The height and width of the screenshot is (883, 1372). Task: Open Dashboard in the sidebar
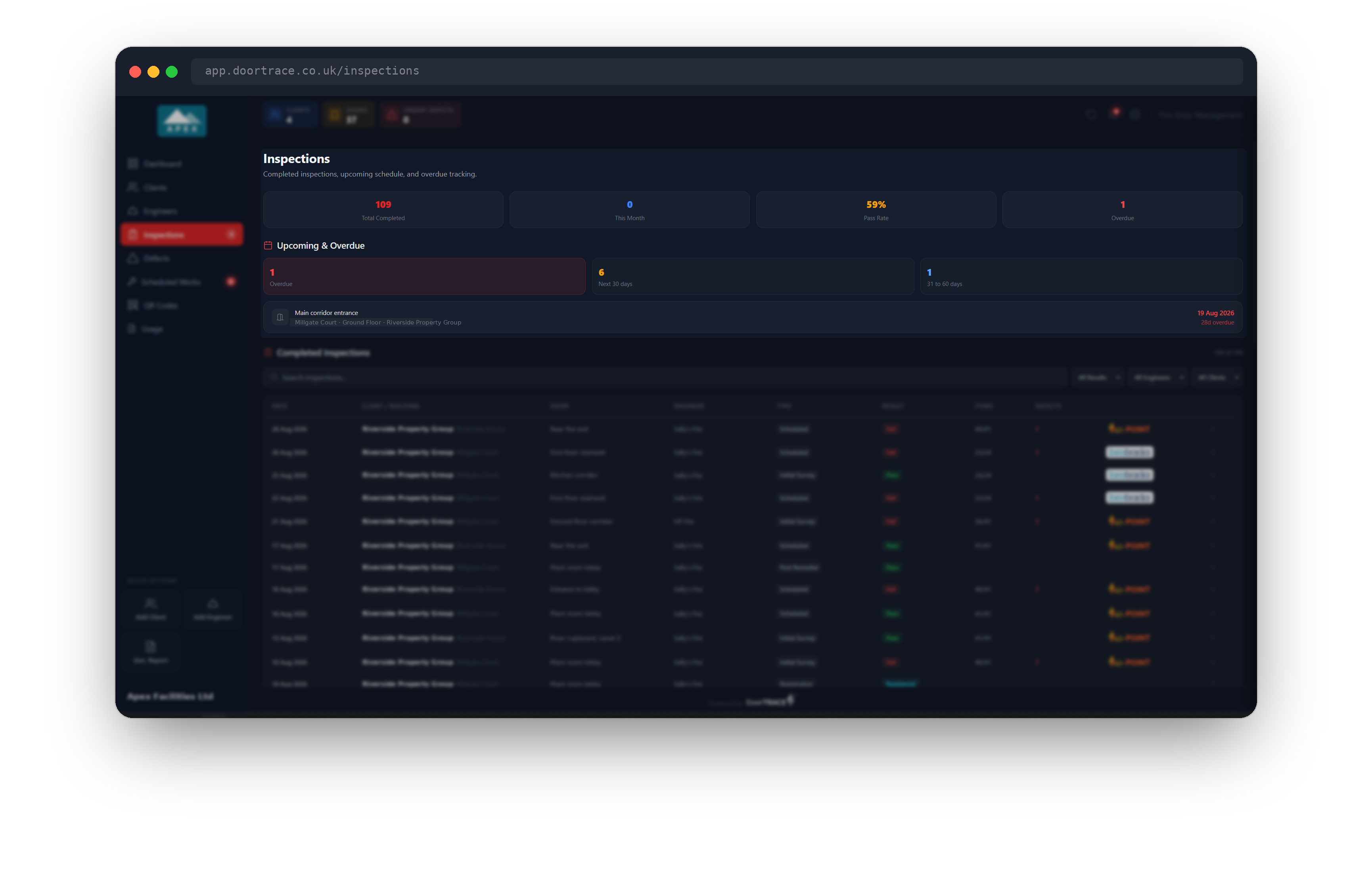(182, 164)
